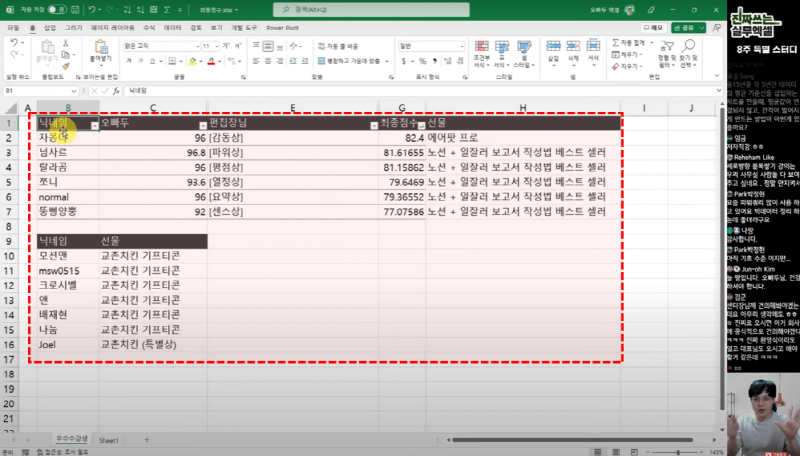Image resolution: width=800 pixels, height=456 pixels.
Task: Open filter dropdown on 닉네임 header
Action: tap(94, 125)
